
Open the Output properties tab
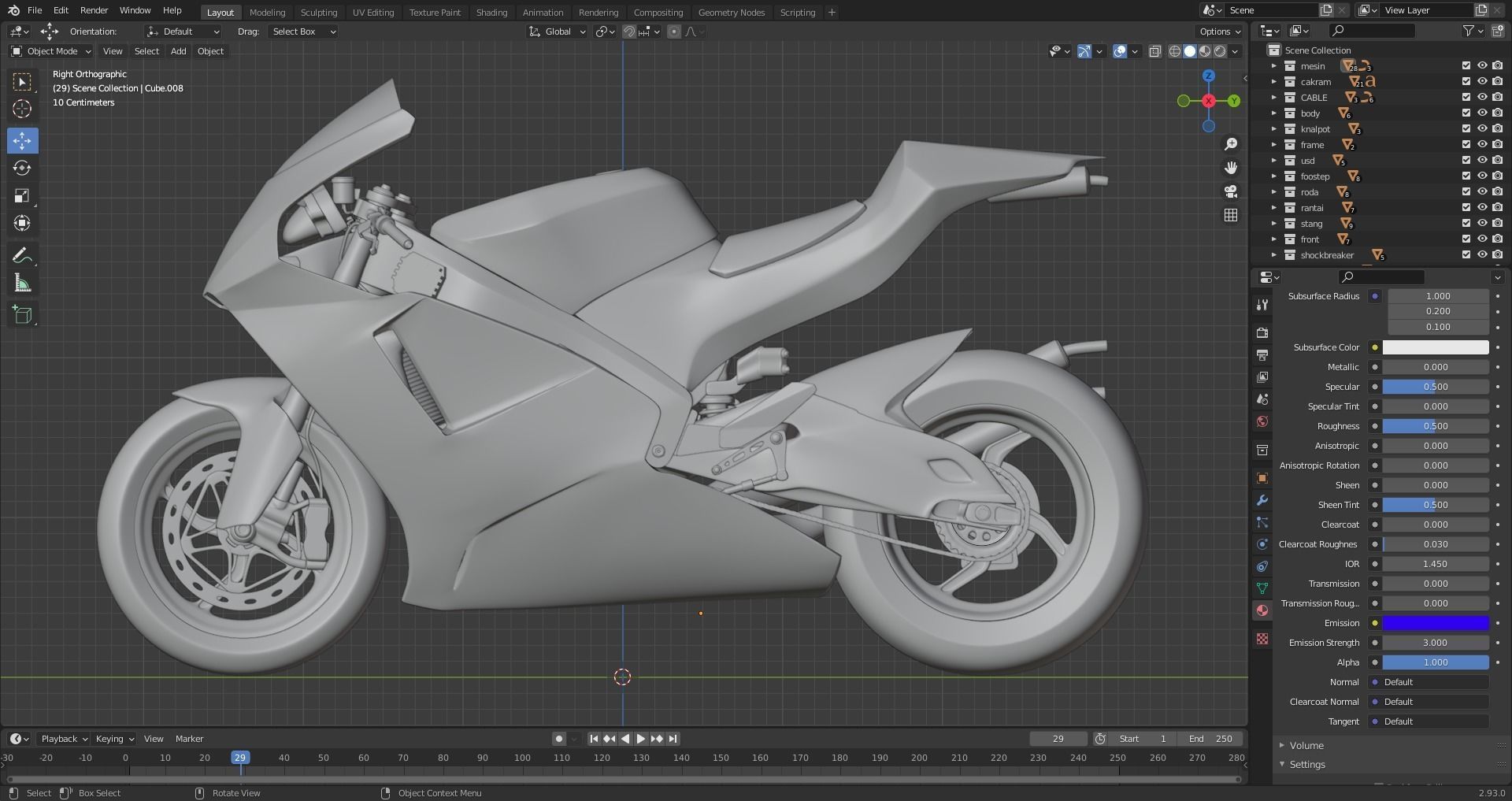[1262, 355]
